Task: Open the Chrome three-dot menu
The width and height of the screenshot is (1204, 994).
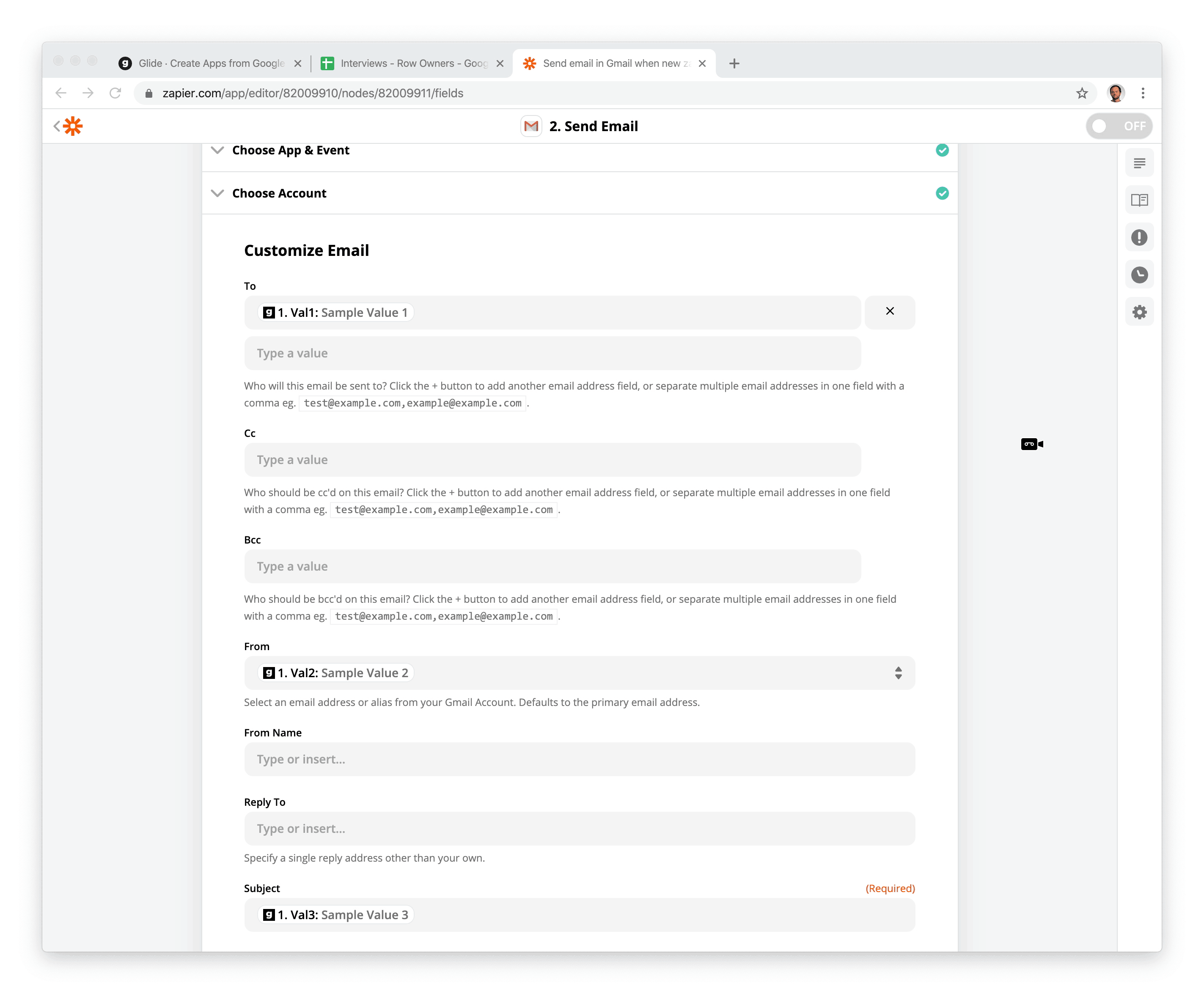Action: (x=1142, y=93)
